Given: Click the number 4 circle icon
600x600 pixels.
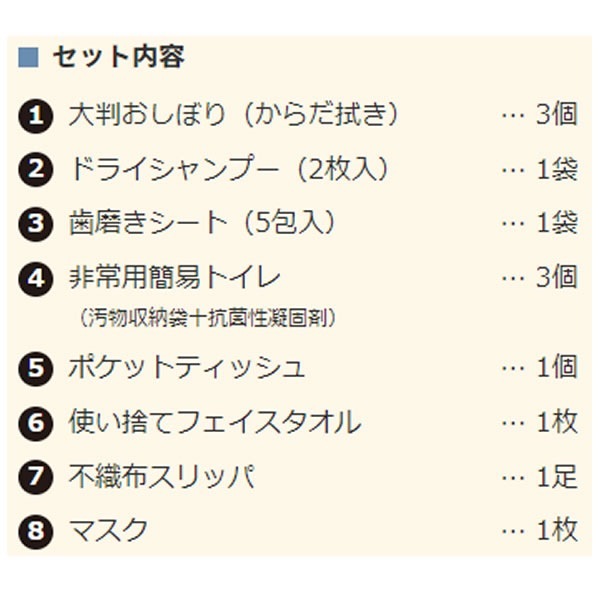Looking at the screenshot, I should [x=35, y=277].
